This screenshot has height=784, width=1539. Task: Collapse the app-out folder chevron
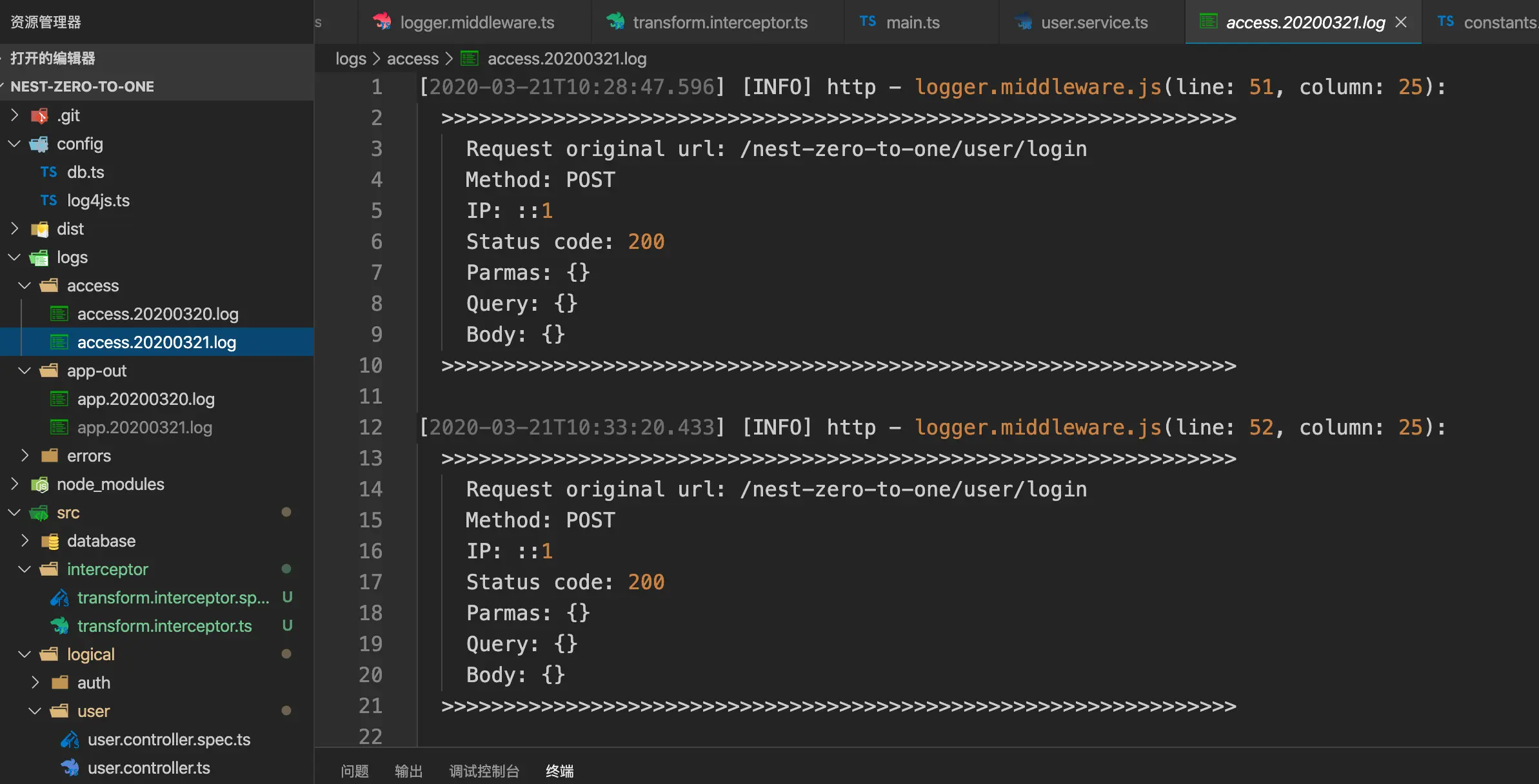tap(25, 371)
